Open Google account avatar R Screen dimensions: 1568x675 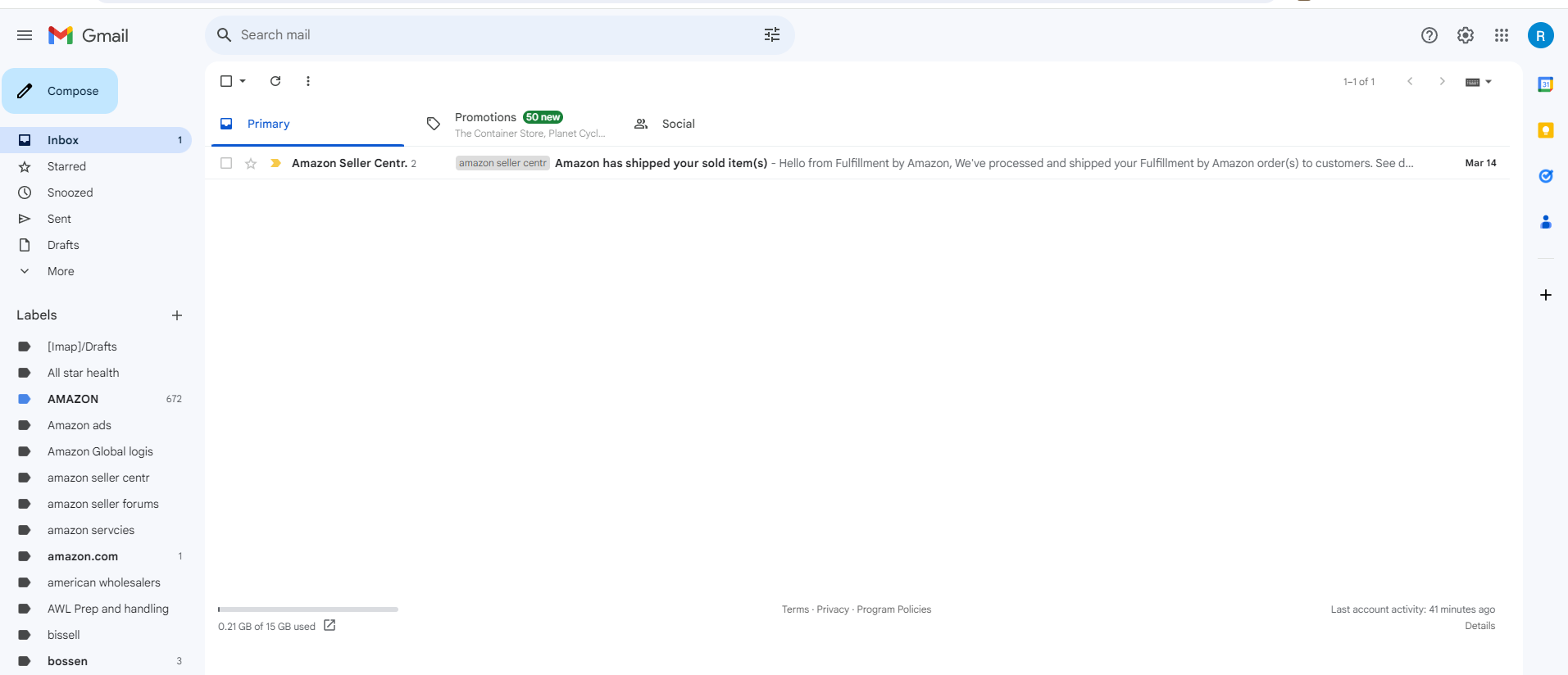click(1541, 35)
